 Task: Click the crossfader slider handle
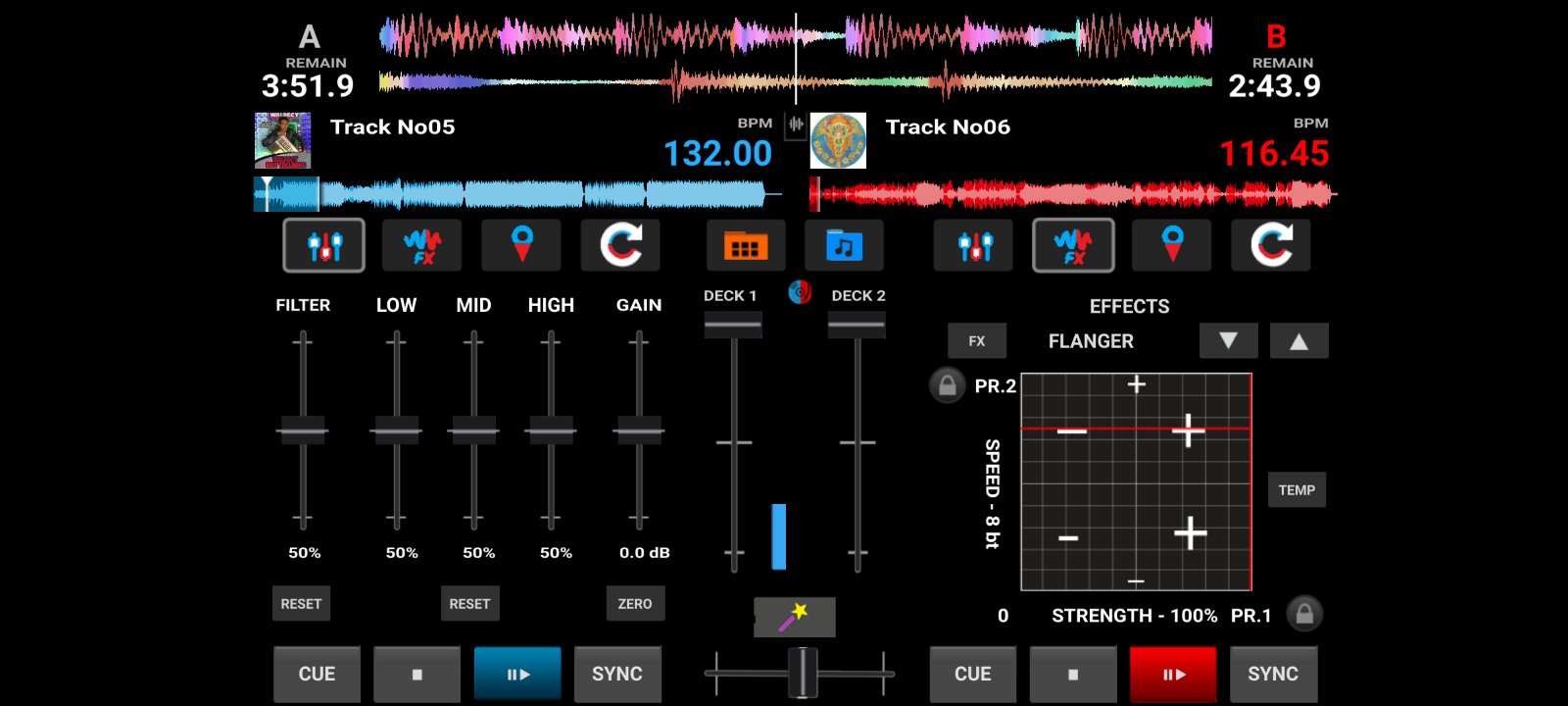click(803, 673)
